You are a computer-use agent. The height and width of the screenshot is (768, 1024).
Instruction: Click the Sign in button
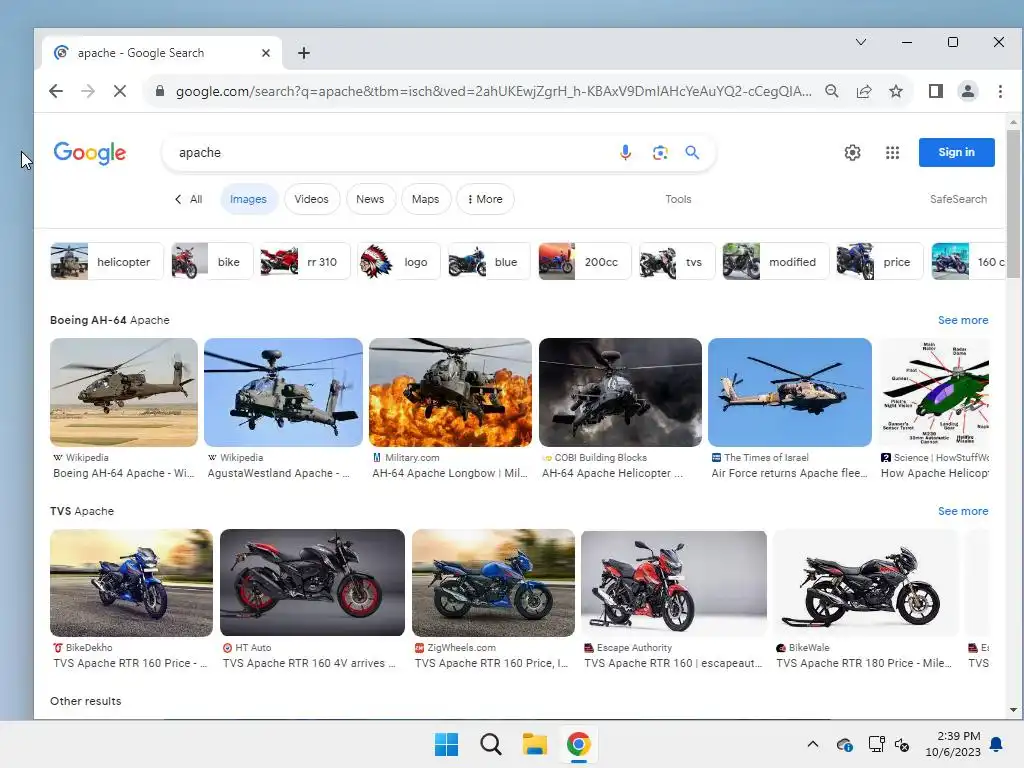(957, 152)
